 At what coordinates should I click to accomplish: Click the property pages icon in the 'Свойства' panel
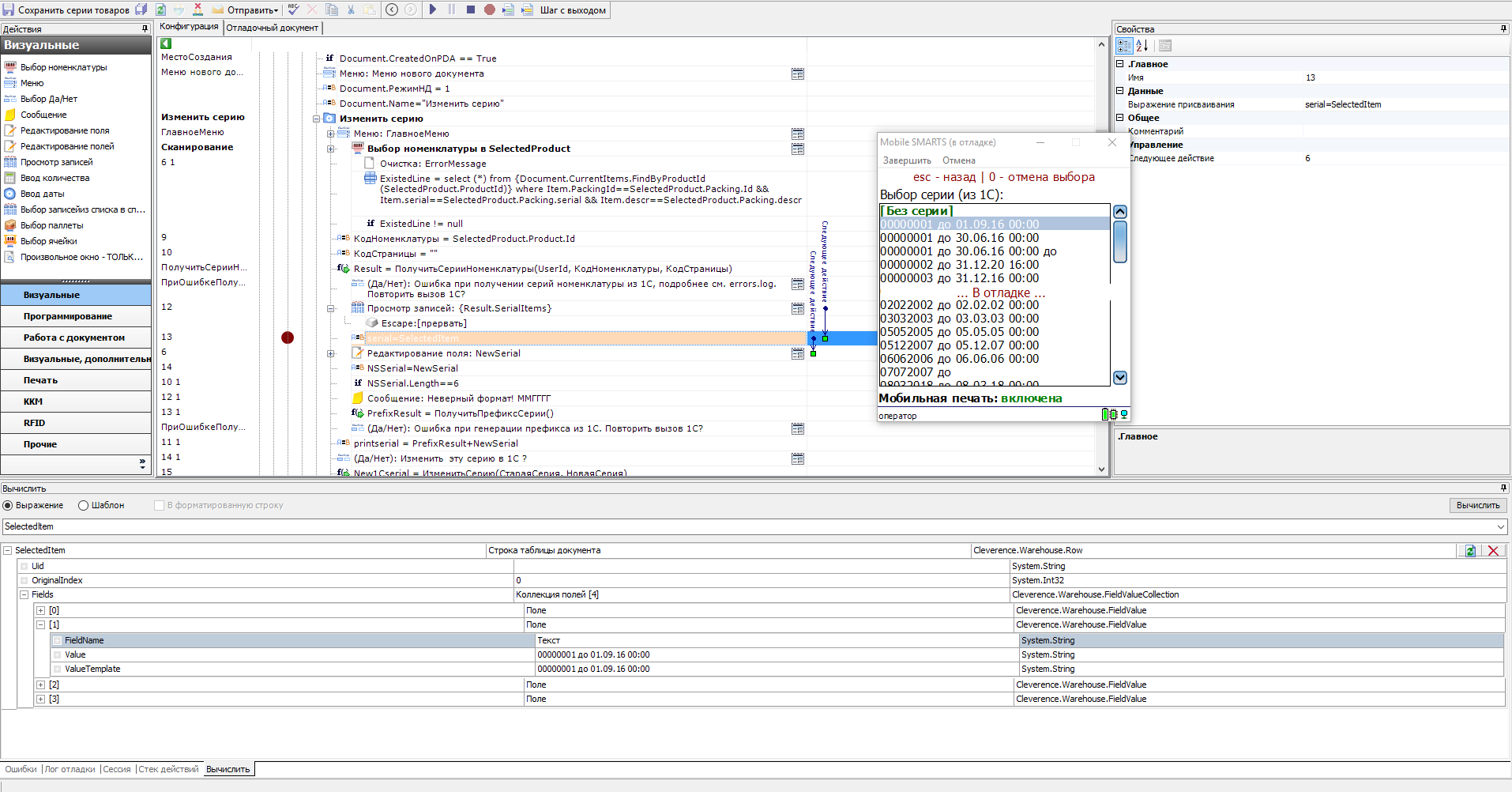pos(1165,46)
